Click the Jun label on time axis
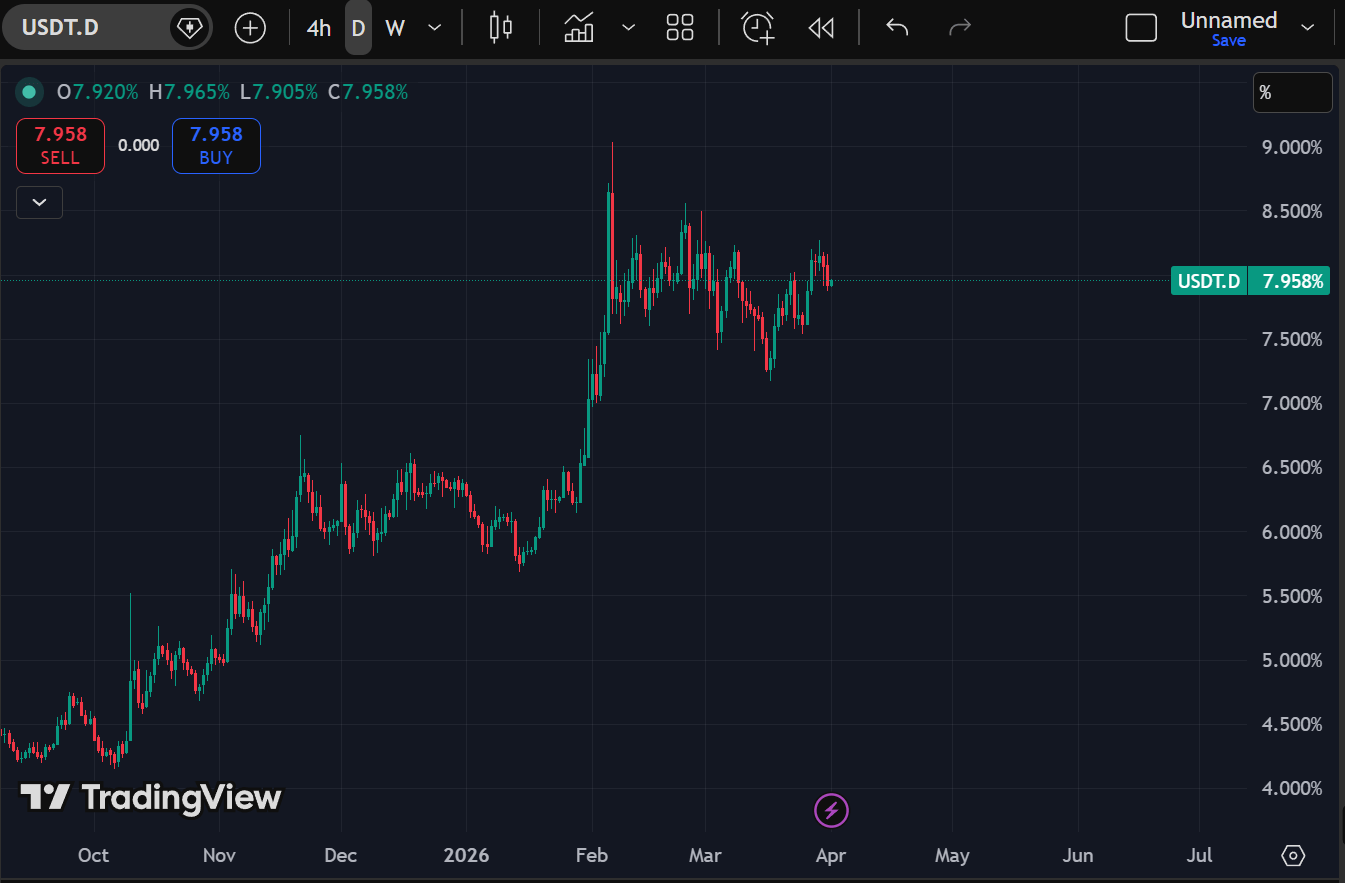The width and height of the screenshot is (1345, 883). pos(1078,856)
